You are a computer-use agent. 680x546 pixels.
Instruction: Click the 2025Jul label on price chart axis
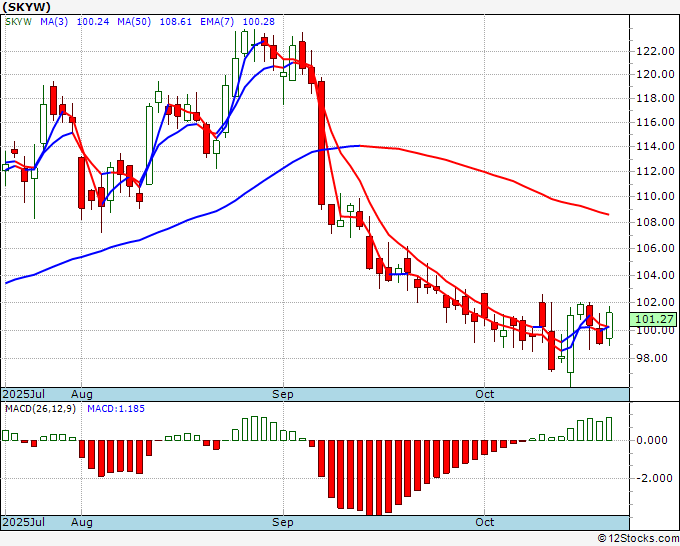click(24, 394)
